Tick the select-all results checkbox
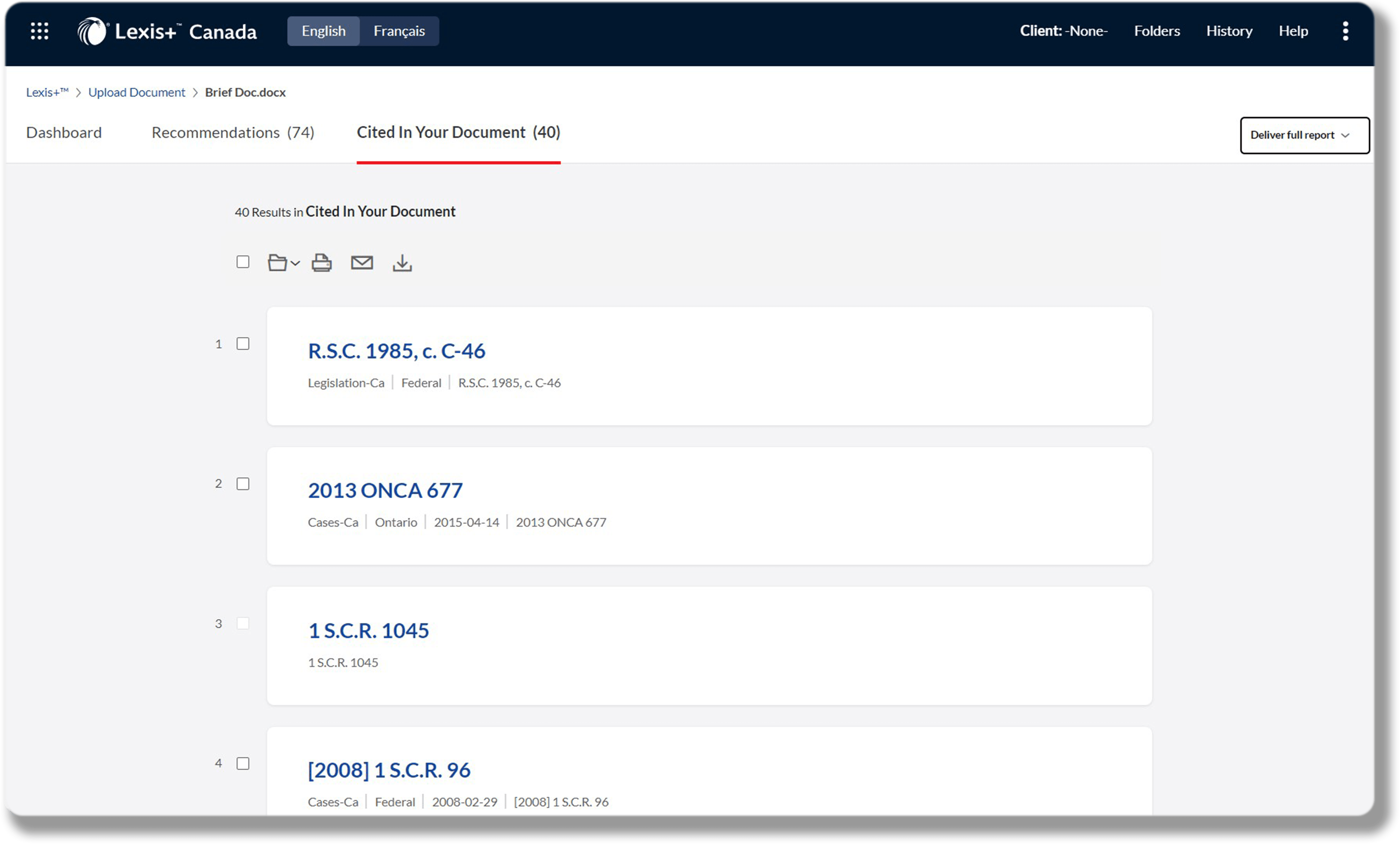1400x848 pixels. click(243, 262)
